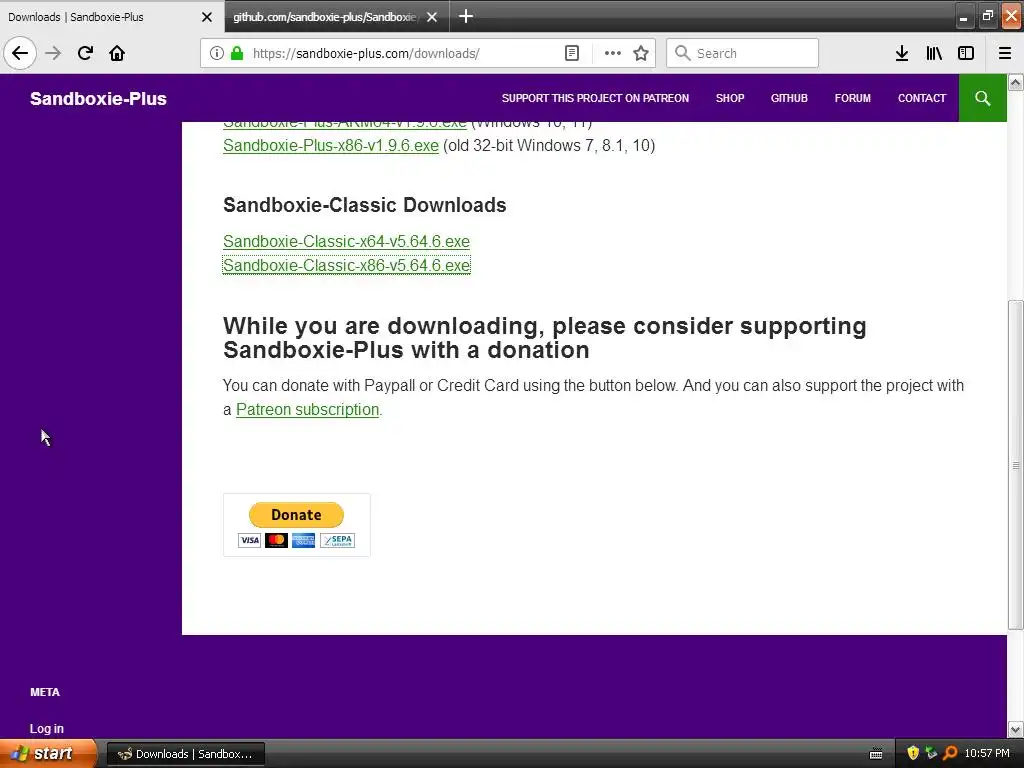Image resolution: width=1024 pixels, height=768 pixels.
Task: Click the Sandboxie-Plus site title
Action: [98, 99]
